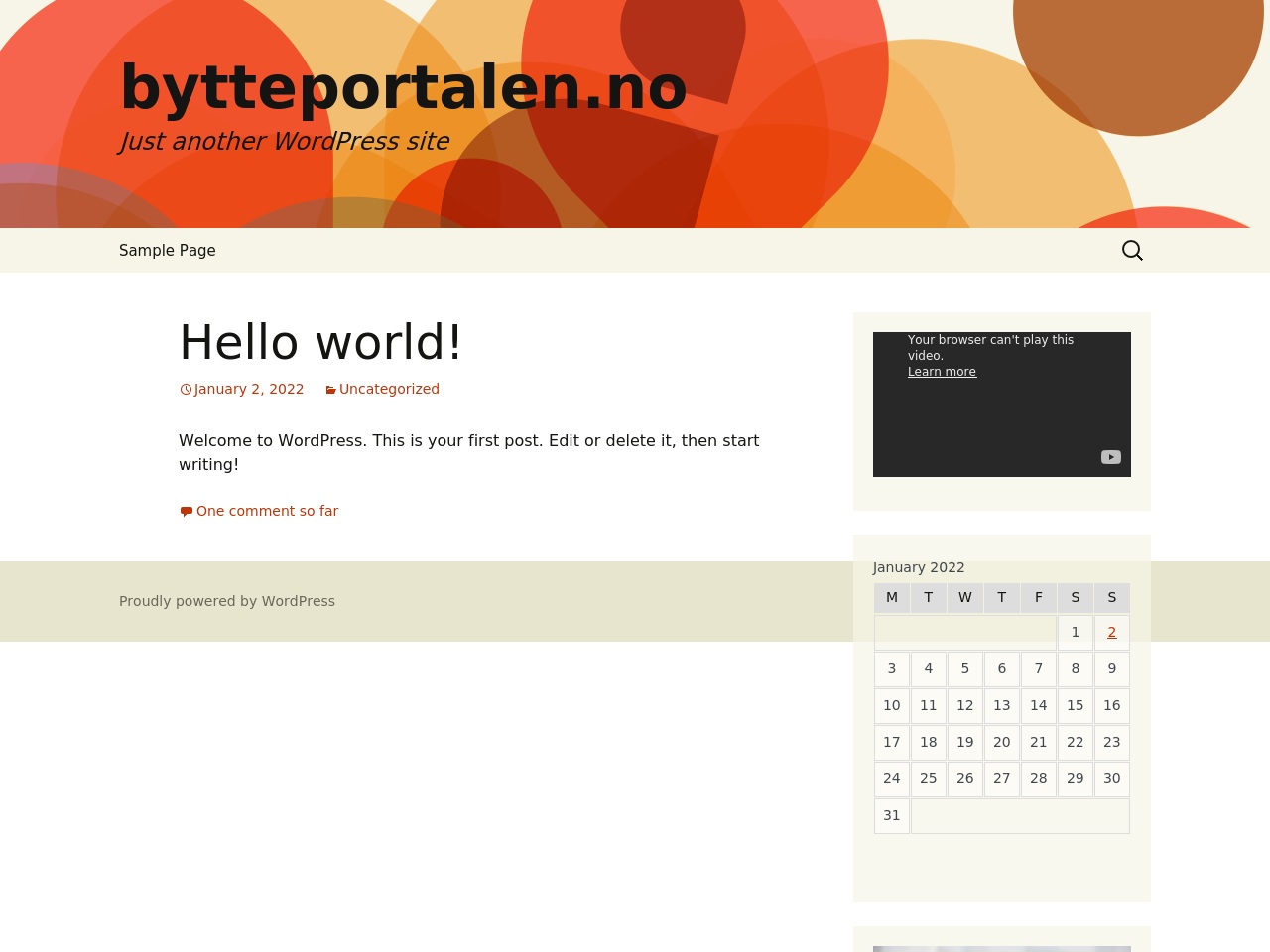1270x952 pixels.
Task: Select calendar day 3
Action: click(x=892, y=668)
